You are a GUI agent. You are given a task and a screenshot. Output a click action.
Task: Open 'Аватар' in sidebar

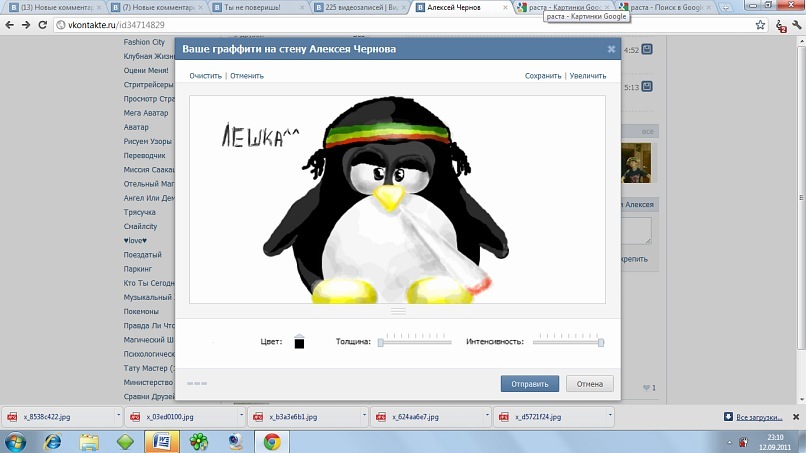click(136, 127)
